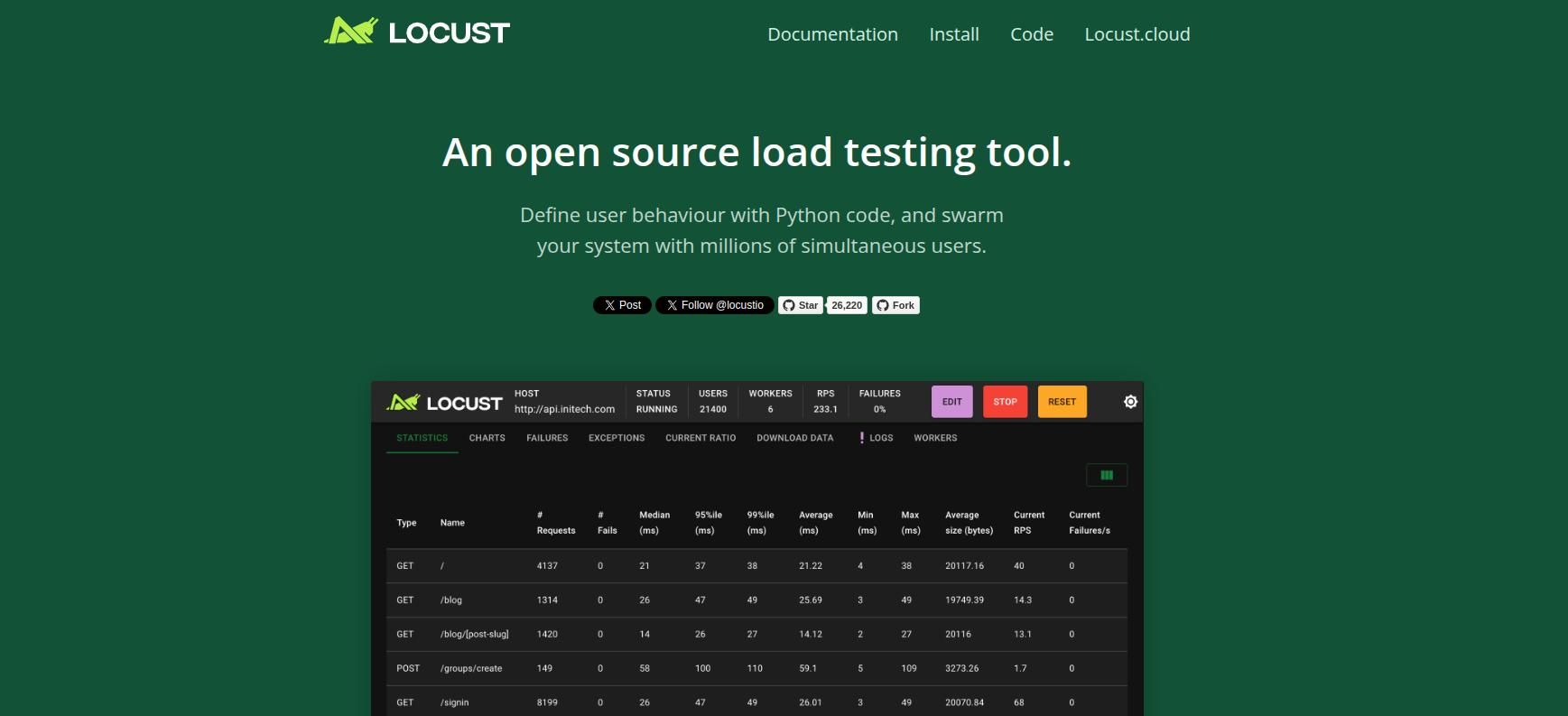Open the Documentation page

832,34
